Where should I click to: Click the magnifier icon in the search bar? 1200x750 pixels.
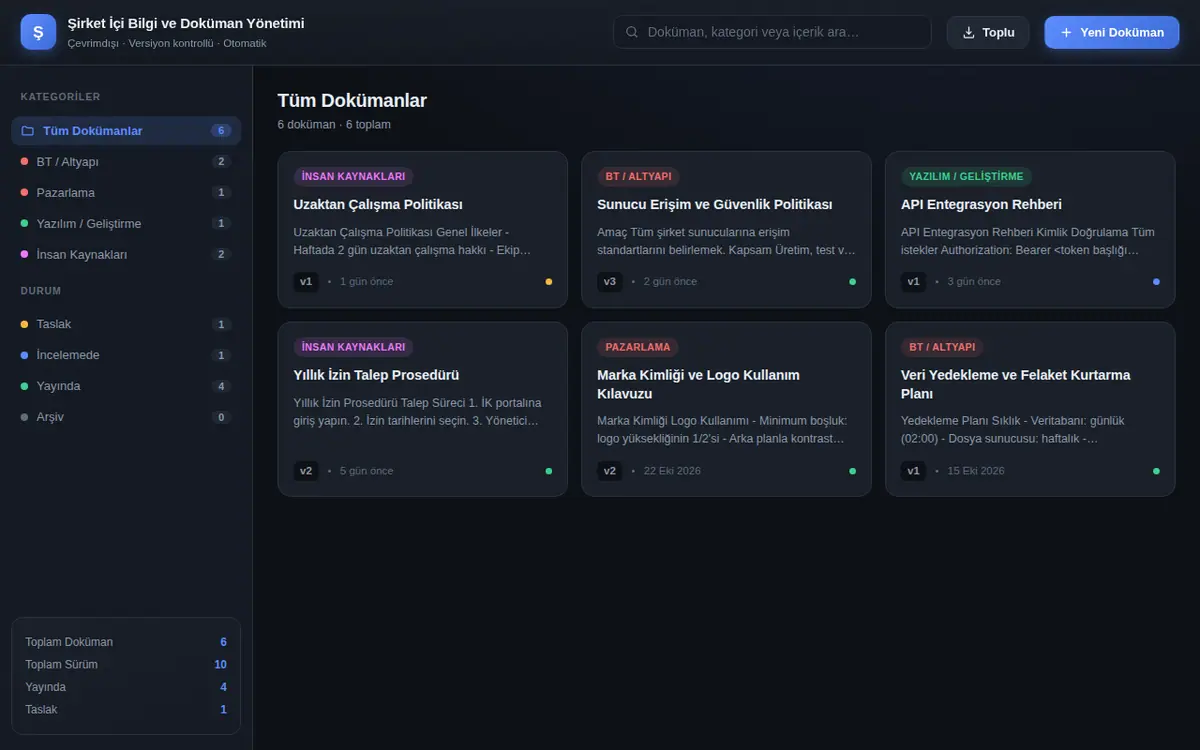[632, 32]
